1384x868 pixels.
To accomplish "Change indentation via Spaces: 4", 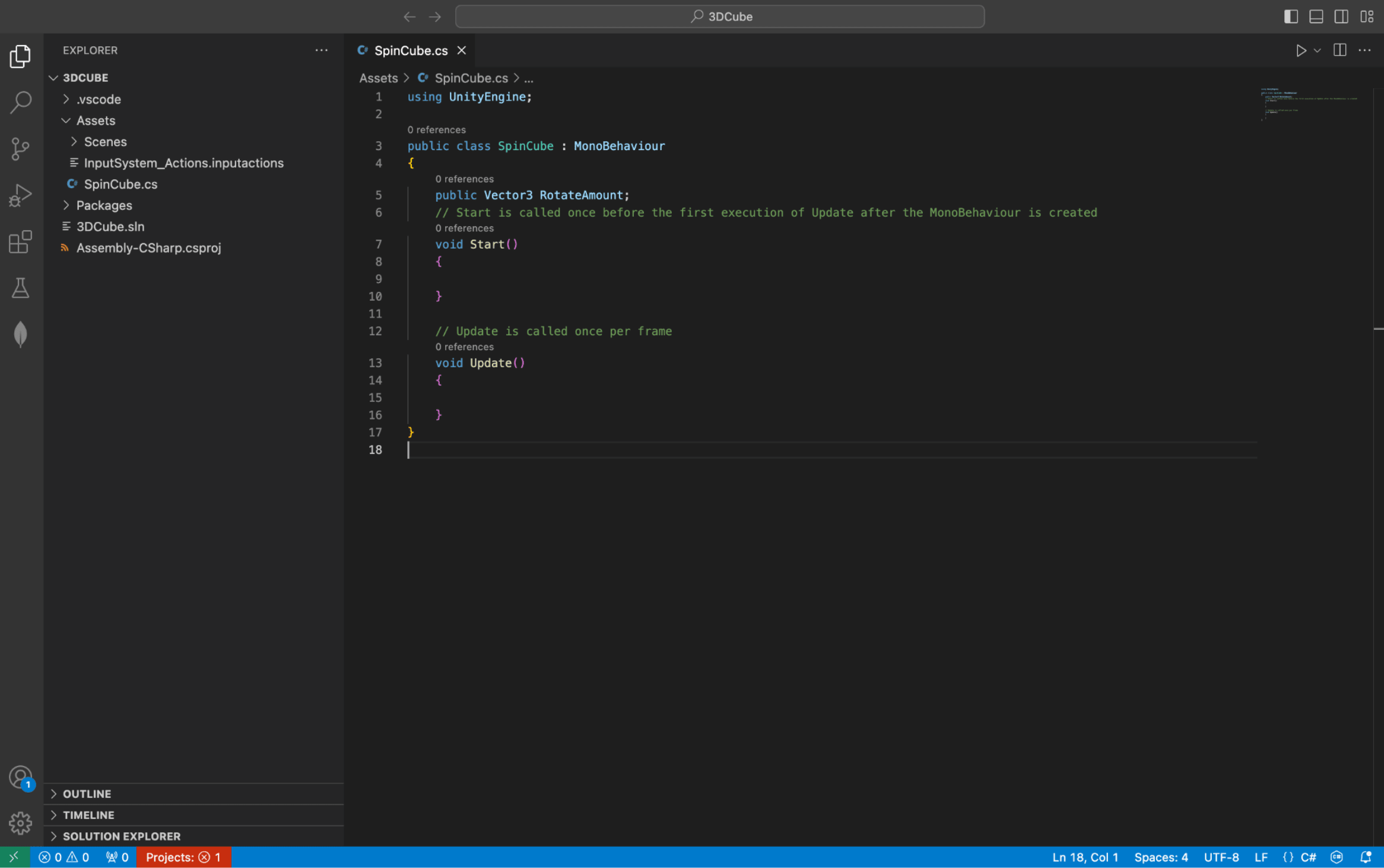I will point(1161,857).
